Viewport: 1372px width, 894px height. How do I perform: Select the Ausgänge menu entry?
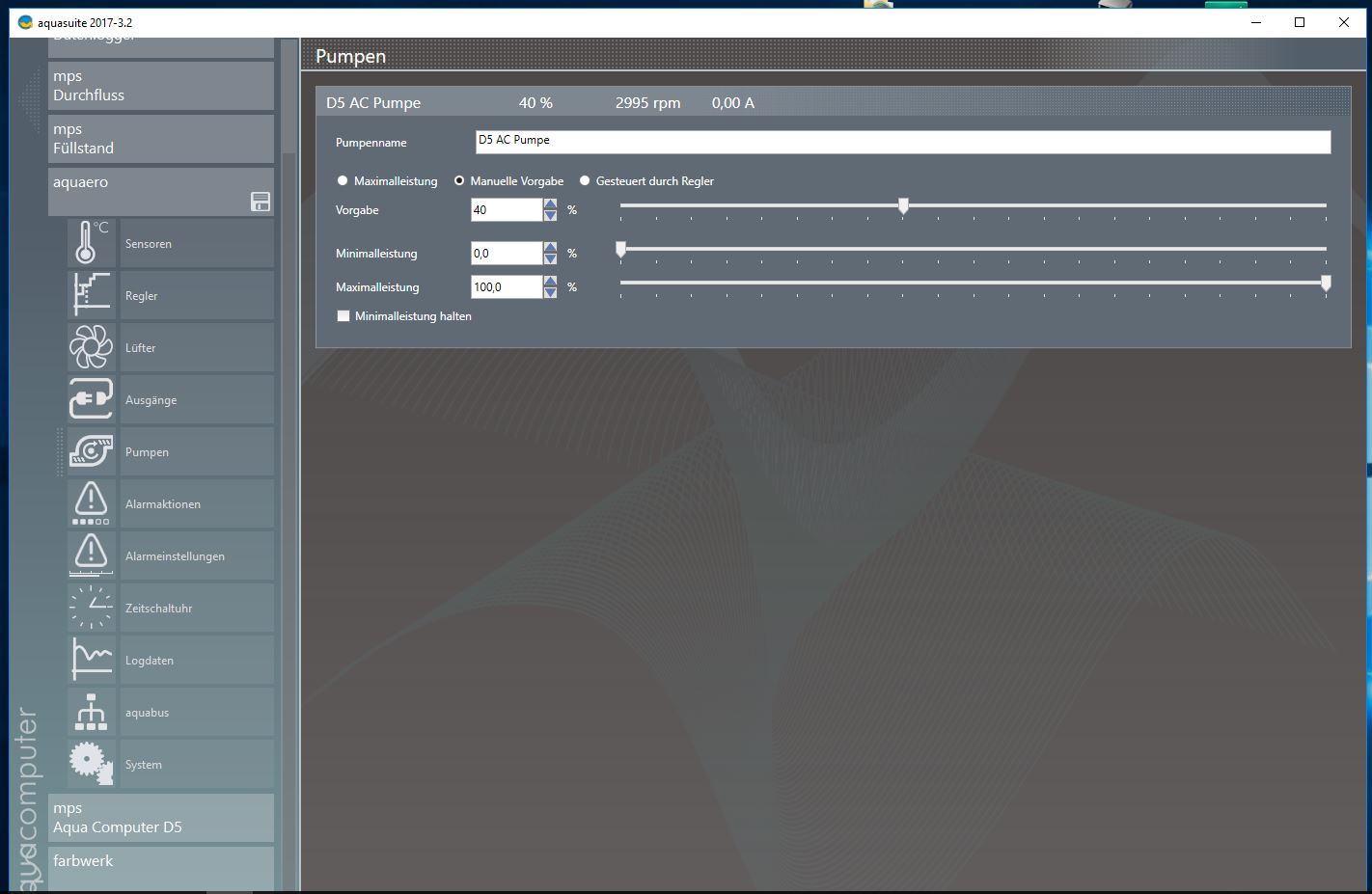coord(197,399)
